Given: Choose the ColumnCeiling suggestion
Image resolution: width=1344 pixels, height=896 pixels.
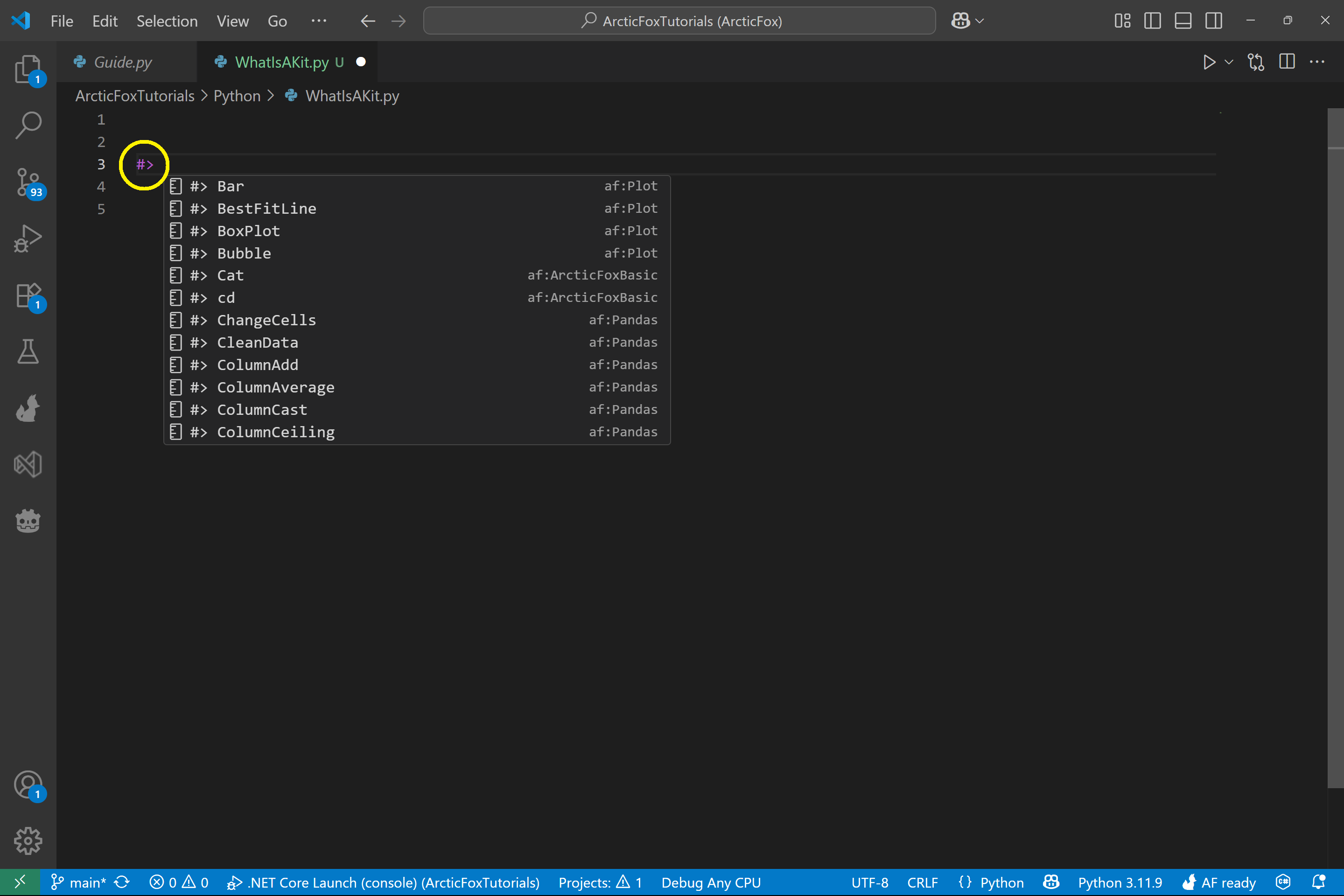Looking at the screenshot, I should 417,432.
